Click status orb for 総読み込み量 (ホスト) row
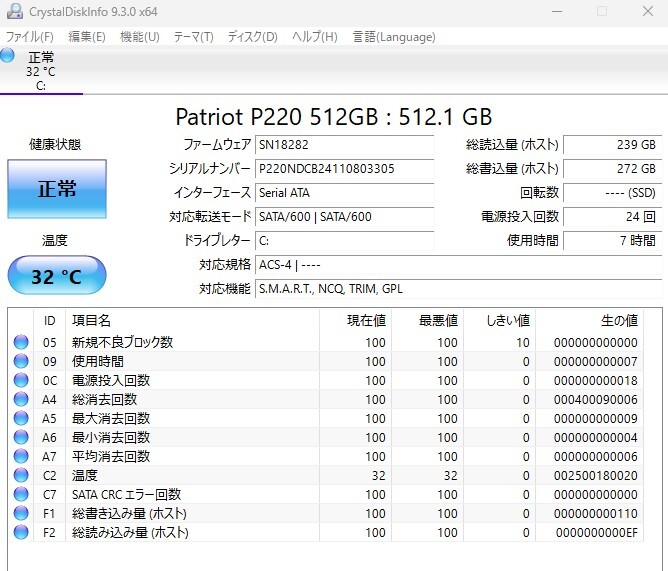The width and height of the screenshot is (668, 571). (x=21, y=532)
